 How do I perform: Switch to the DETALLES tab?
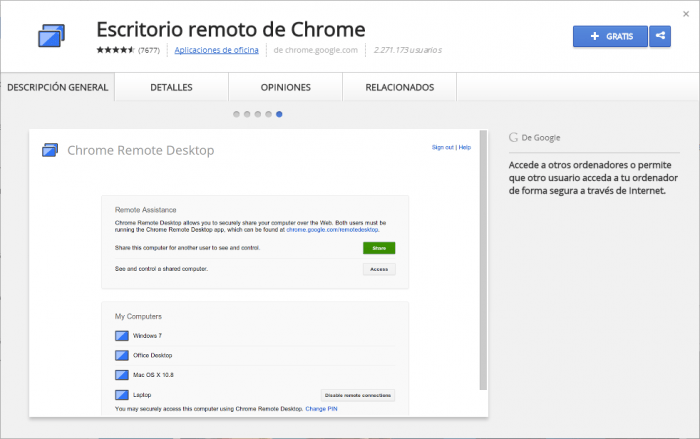pyautogui.click(x=171, y=87)
